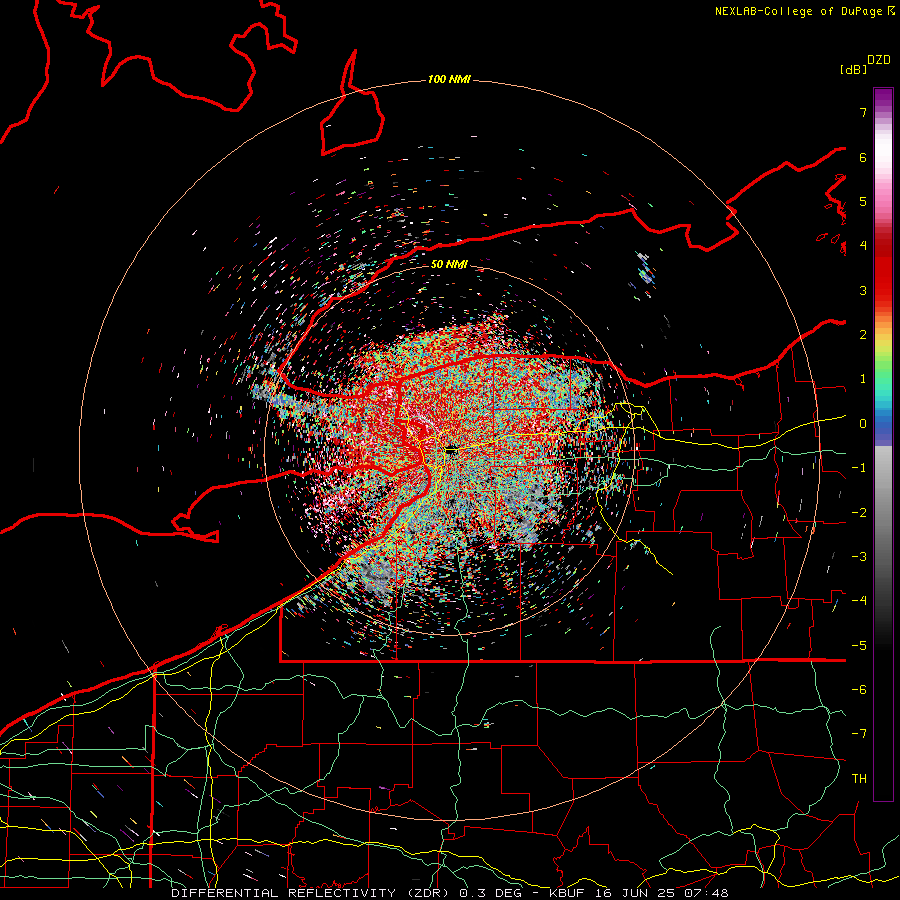Screen dimensions: 900x900
Task: Click the -6 value on color scale
Action: (x=859, y=690)
